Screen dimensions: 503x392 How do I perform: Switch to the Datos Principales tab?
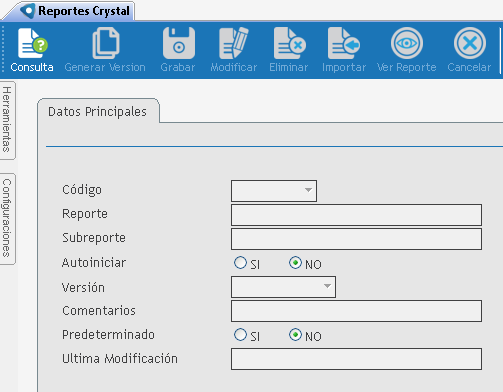pos(97,112)
